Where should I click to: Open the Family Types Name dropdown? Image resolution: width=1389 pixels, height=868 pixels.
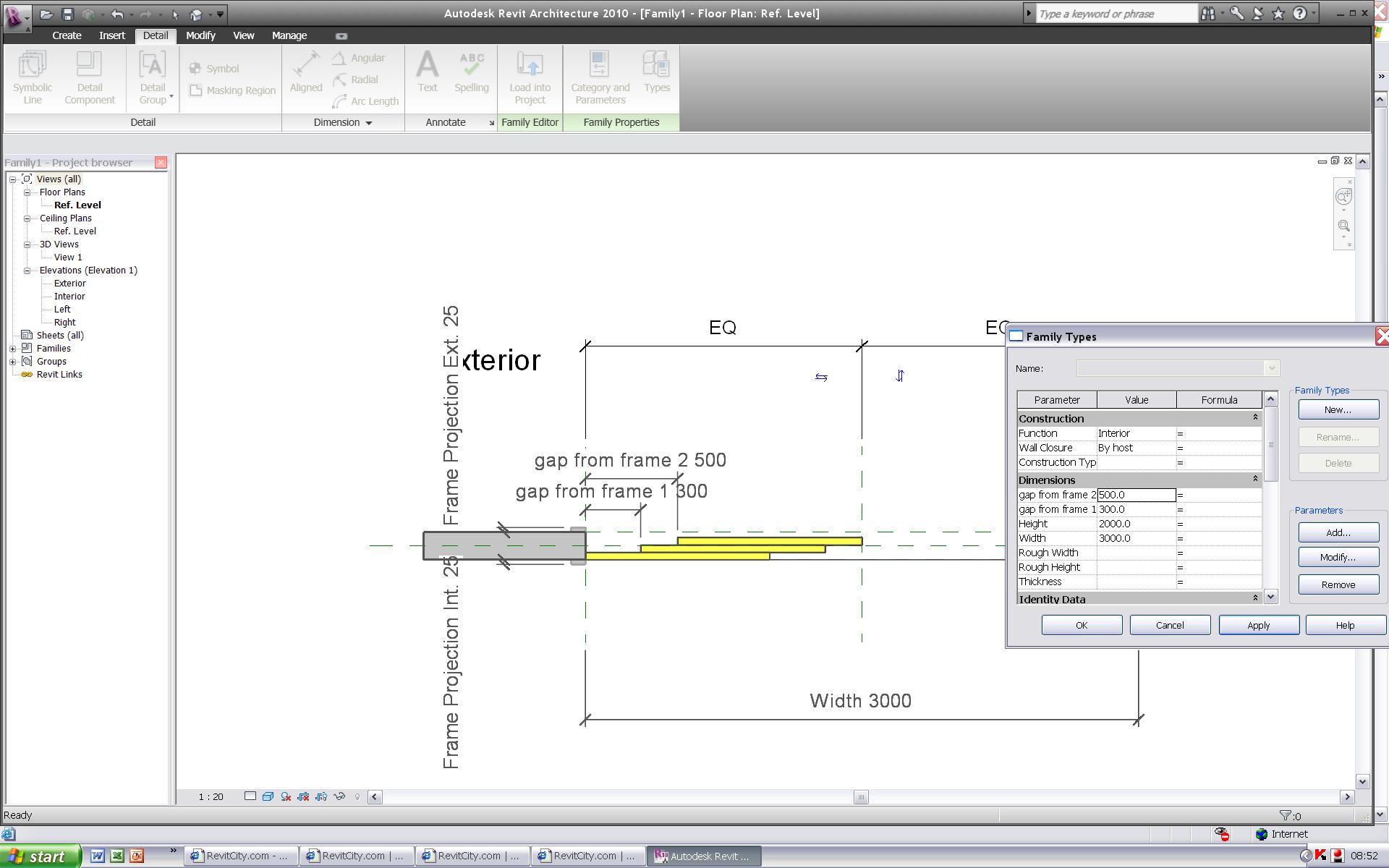point(1271,368)
